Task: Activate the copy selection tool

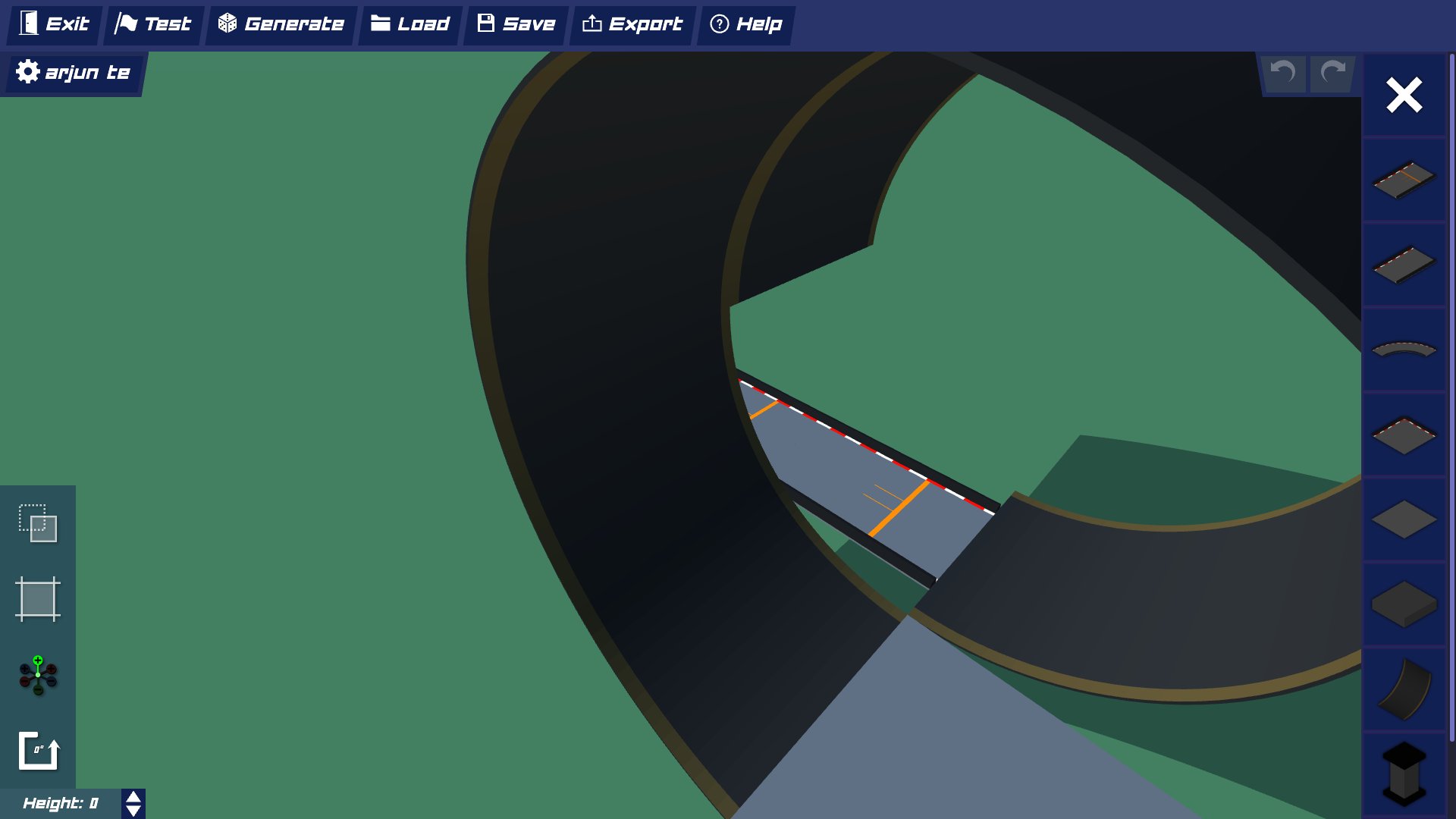Action: pos(38,523)
